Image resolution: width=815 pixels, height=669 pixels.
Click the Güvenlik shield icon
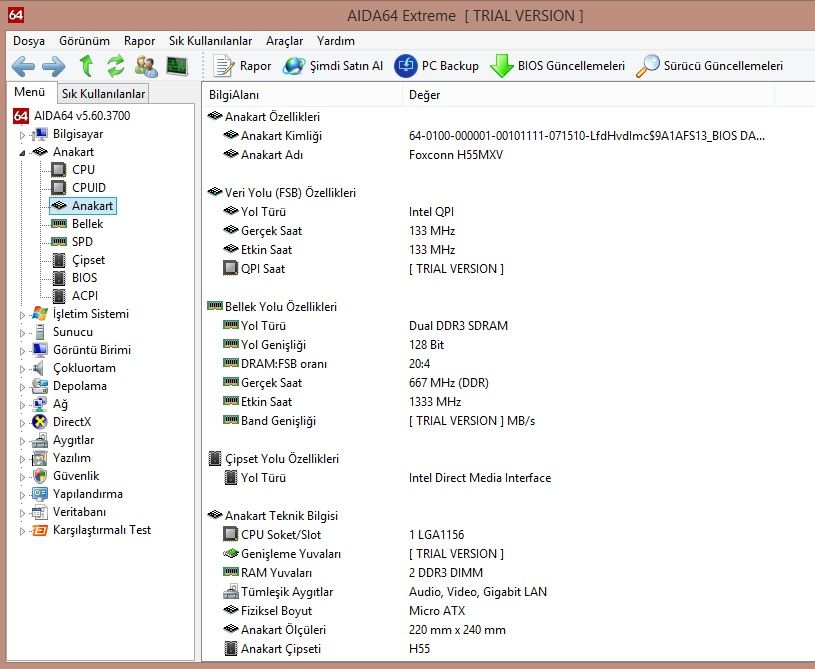[40, 476]
